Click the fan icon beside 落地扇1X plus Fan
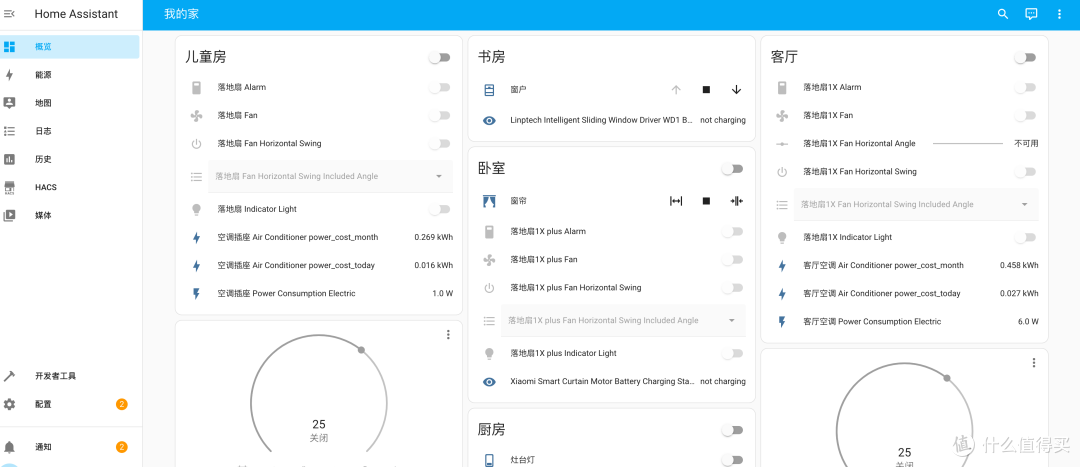The width and height of the screenshot is (1080, 467). coord(489,260)
